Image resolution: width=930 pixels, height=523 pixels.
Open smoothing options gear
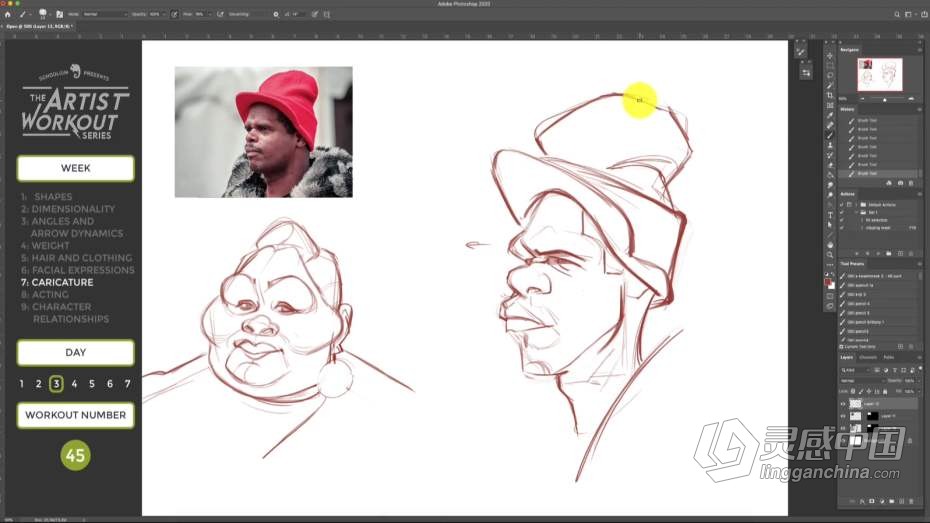[x=276, y=14]
